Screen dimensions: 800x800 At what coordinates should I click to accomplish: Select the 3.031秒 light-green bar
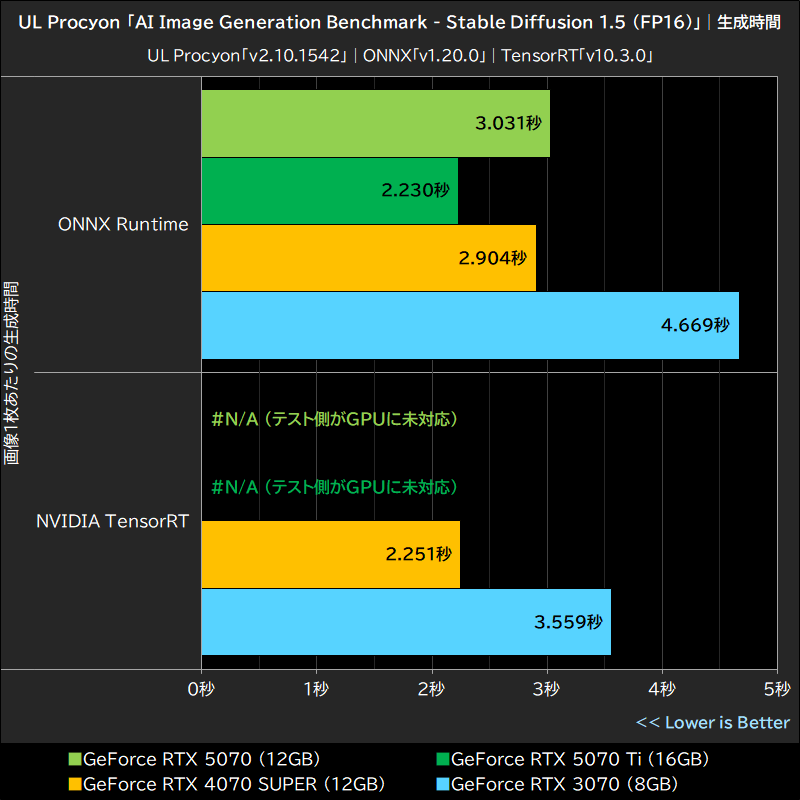375,124
